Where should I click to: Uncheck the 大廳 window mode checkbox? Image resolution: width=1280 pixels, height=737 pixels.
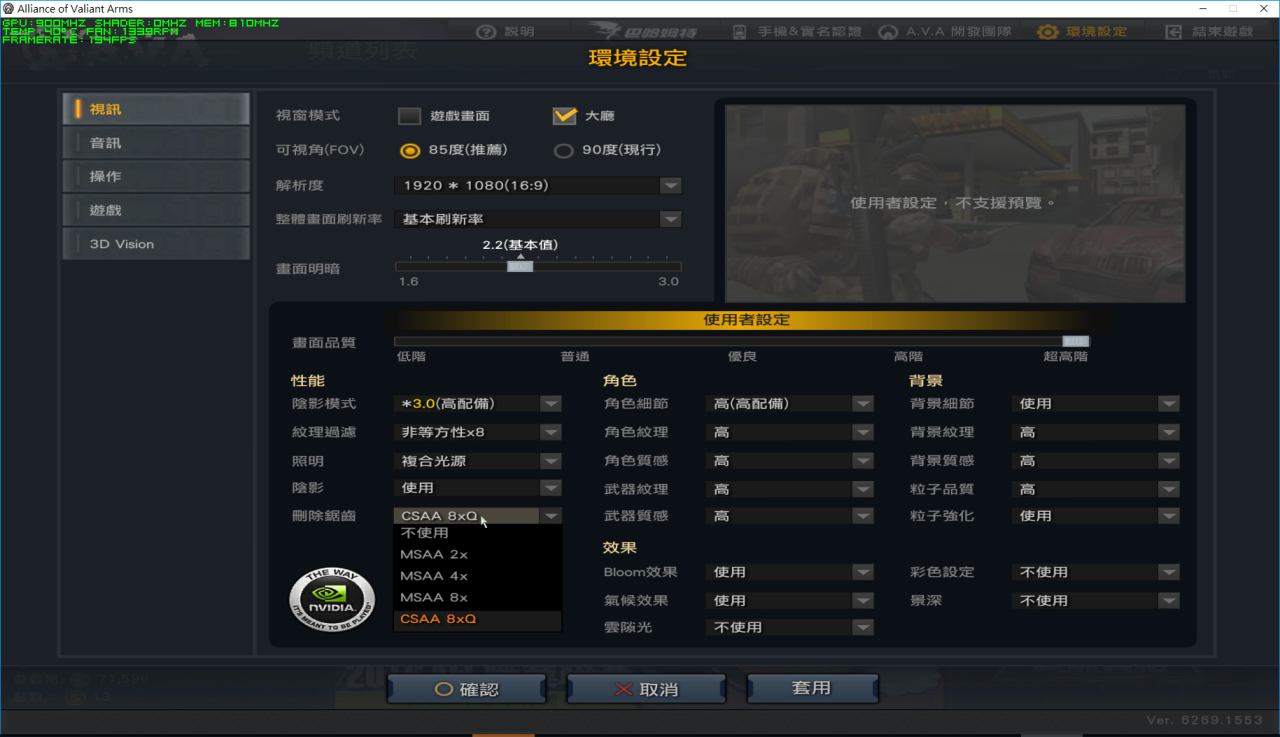[565, 116]
